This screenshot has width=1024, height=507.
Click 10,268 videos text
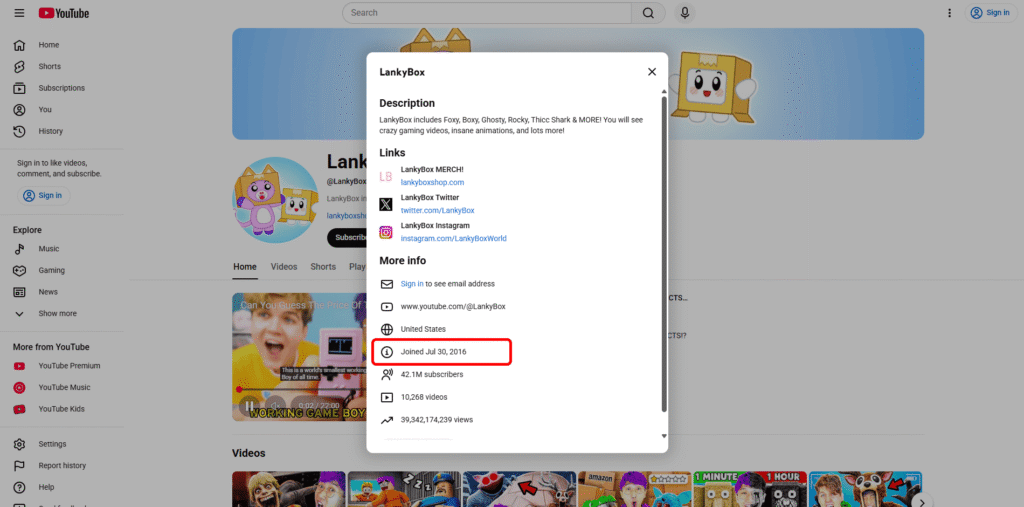424,397
